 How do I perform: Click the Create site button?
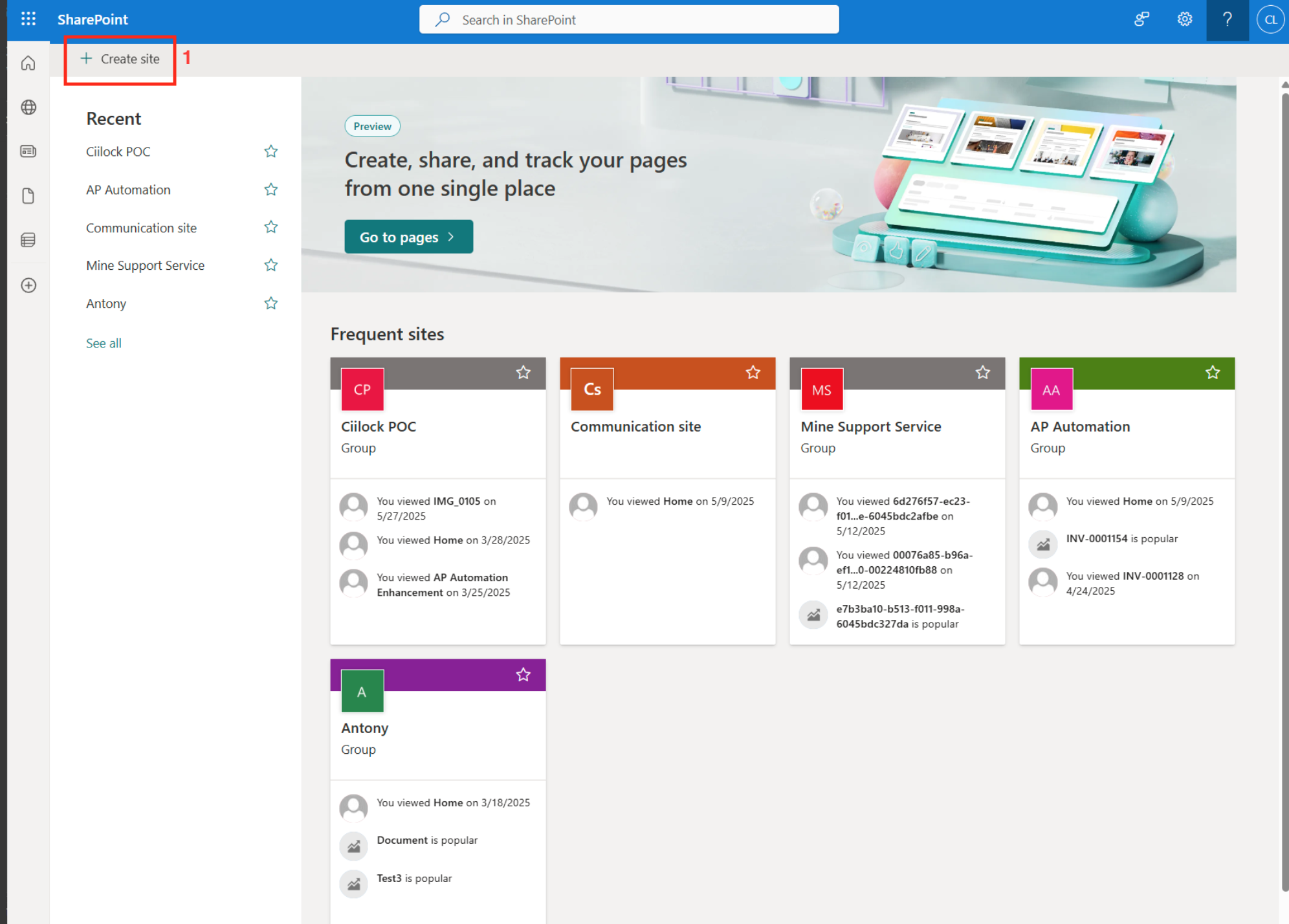pyautogui.click(x=120, y=59)
